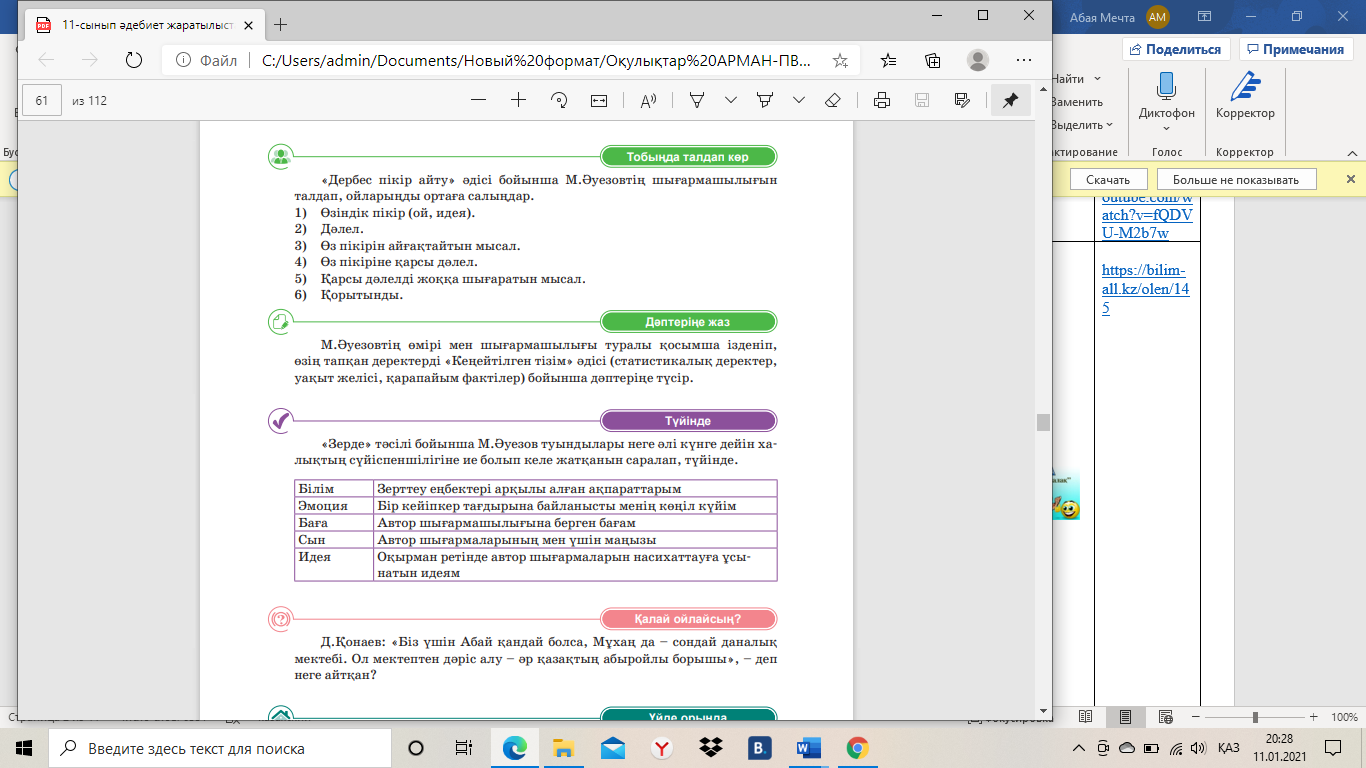
Task: Open the Draw pen options dropdown
Action: 731,100
